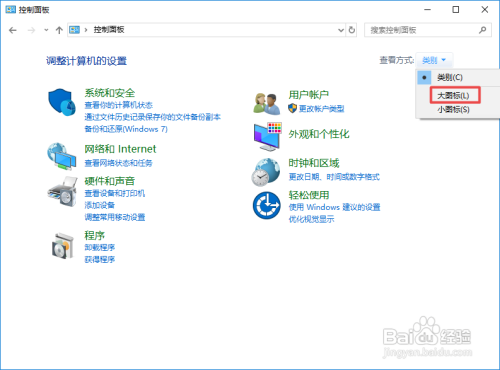Minimize the control panel window
This screenshot has height=370, width=500.
pos(427,10)
